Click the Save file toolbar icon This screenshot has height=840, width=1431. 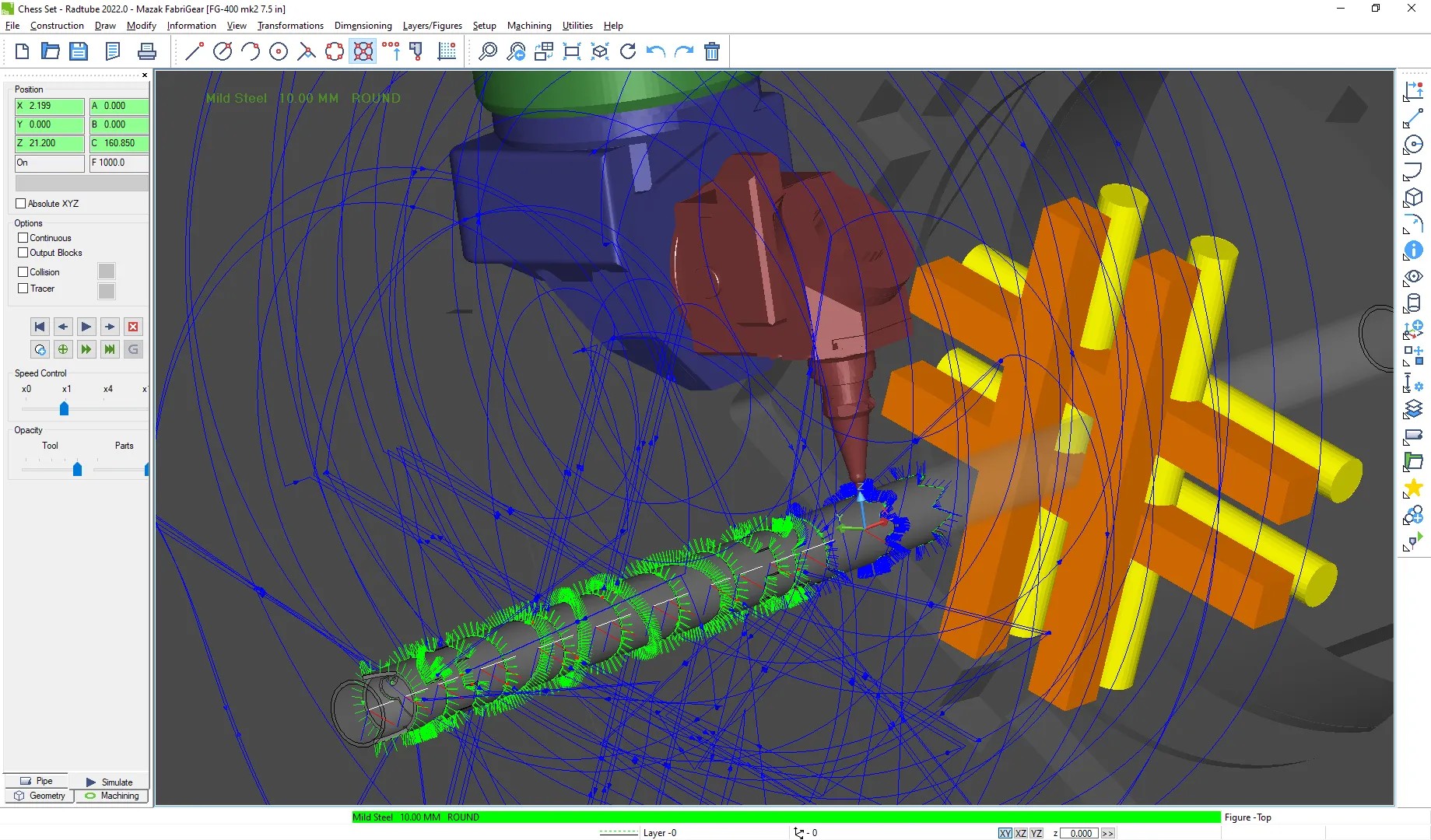(79, 52)
